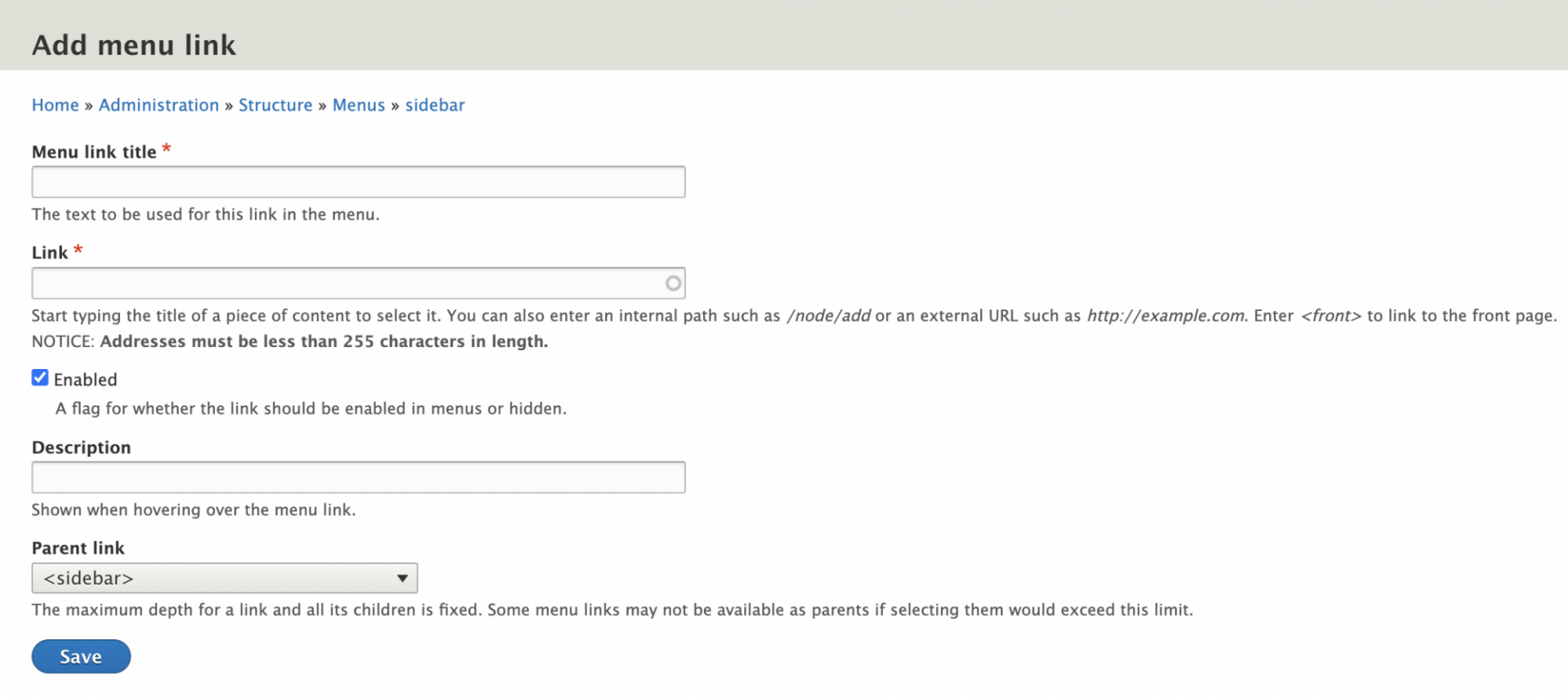Navigate to the sidebar breadcrumb entry
This screenshot has height=698, width=1568.
[434, 104]
